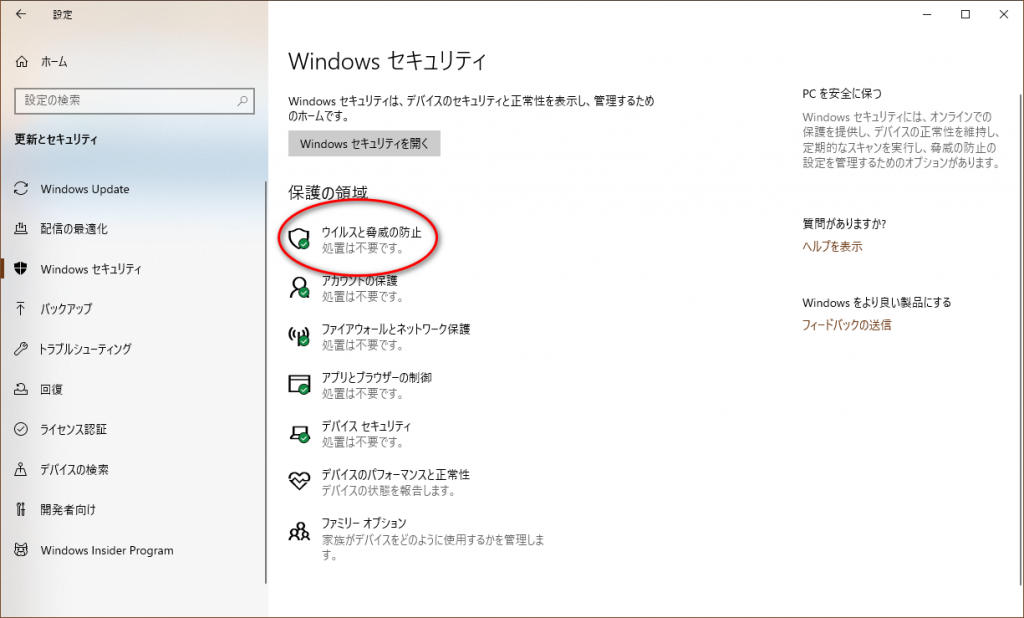Click the search magnifier icon
Viewport: 1024px width, 618px height.
pyautogui.click(x=242, y=101)
